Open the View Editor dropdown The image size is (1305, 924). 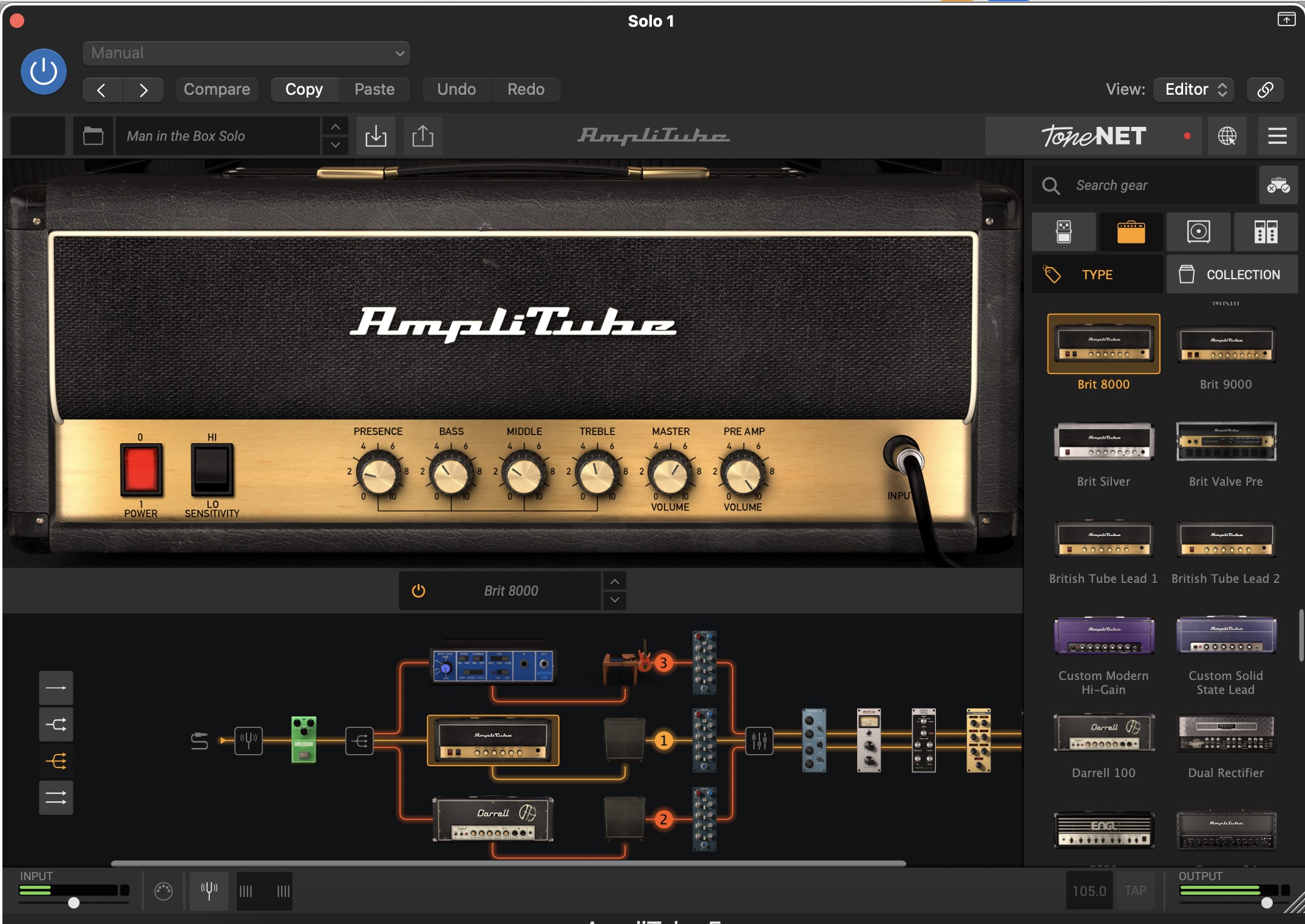click(1195, 89)
